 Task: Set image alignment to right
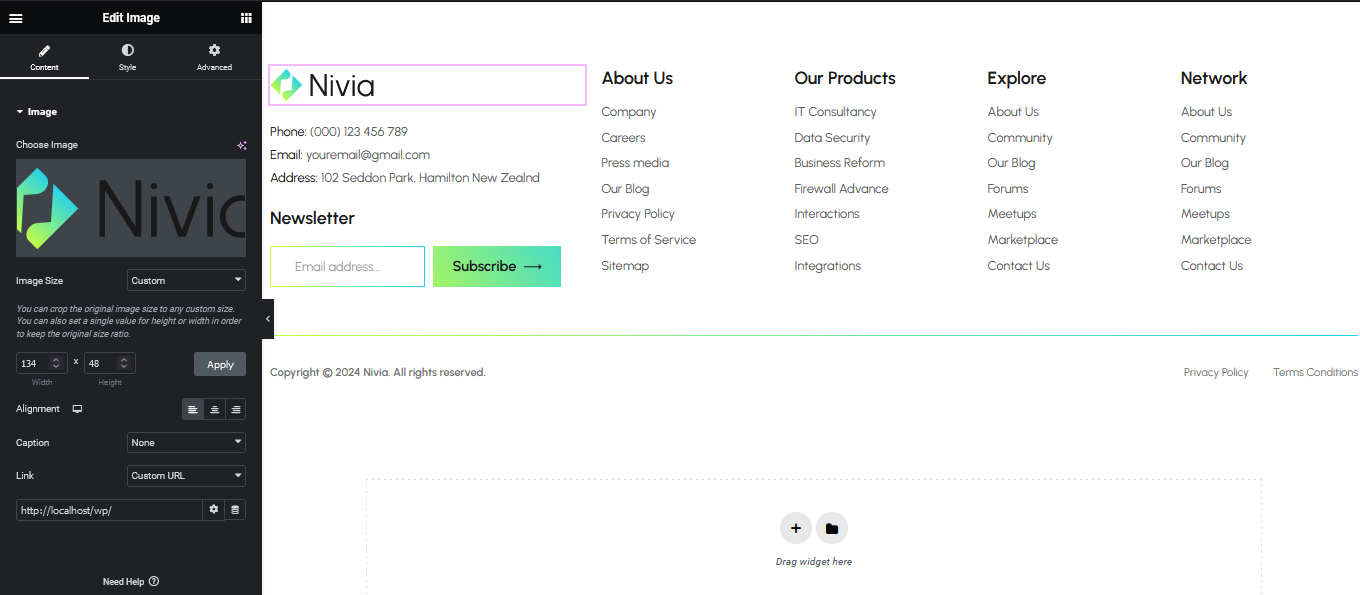(235, 409)
